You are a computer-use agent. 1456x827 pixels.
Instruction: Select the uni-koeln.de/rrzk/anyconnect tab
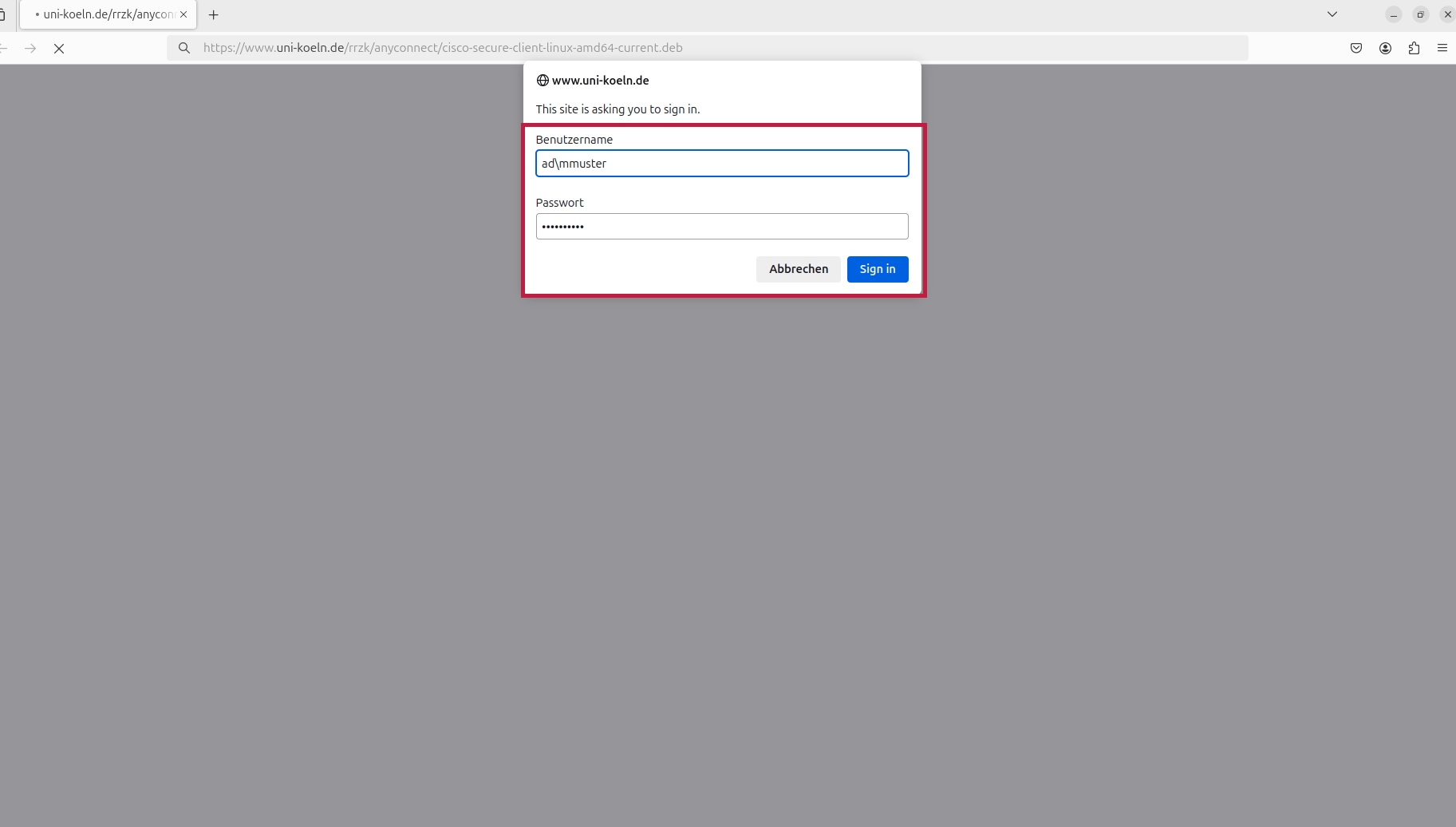[109, 14]
